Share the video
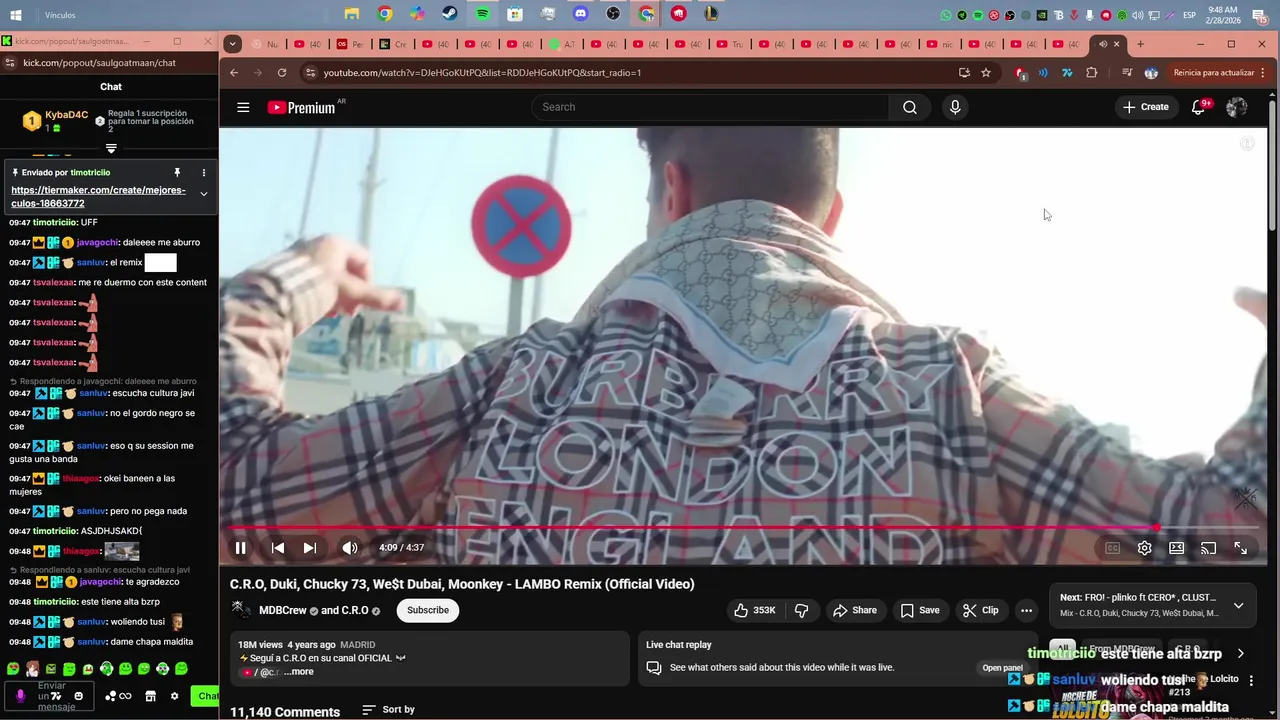The width and height of the screenshot is (1280, 720). (855, 610)
